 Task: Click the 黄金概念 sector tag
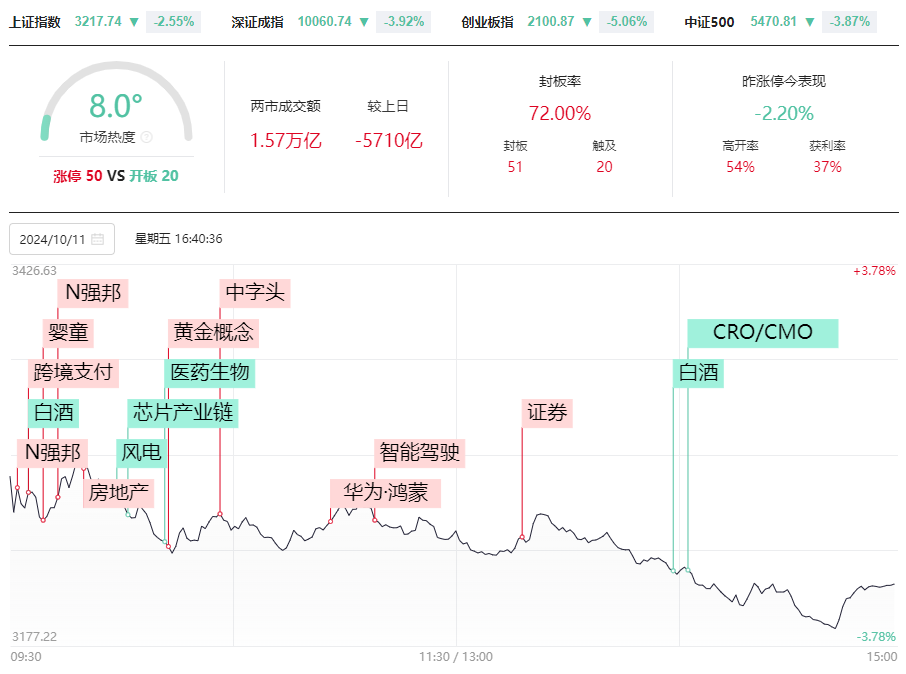click(x=213, y=333)
